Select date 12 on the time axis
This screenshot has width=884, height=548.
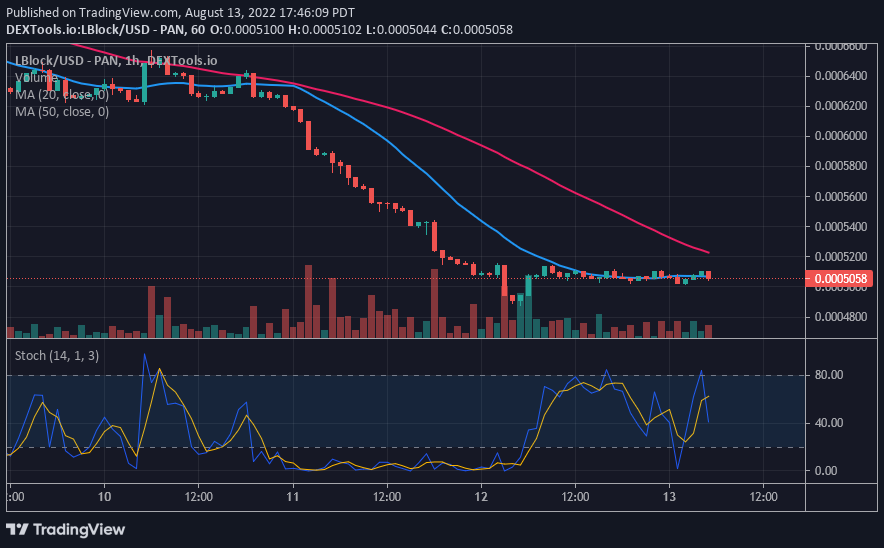click(481, 497)
